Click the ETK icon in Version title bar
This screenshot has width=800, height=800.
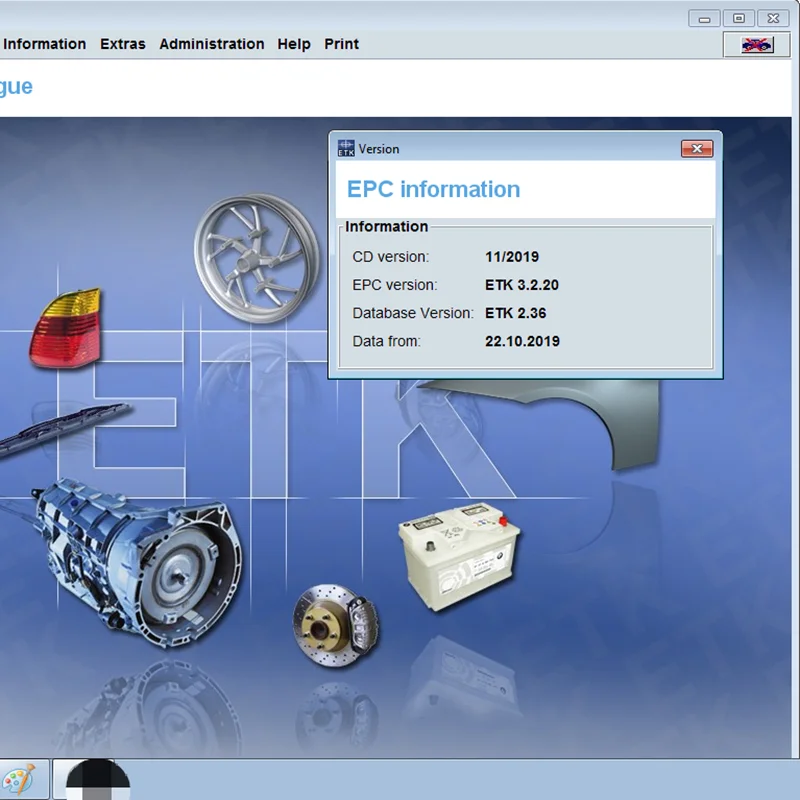(346, 148)
